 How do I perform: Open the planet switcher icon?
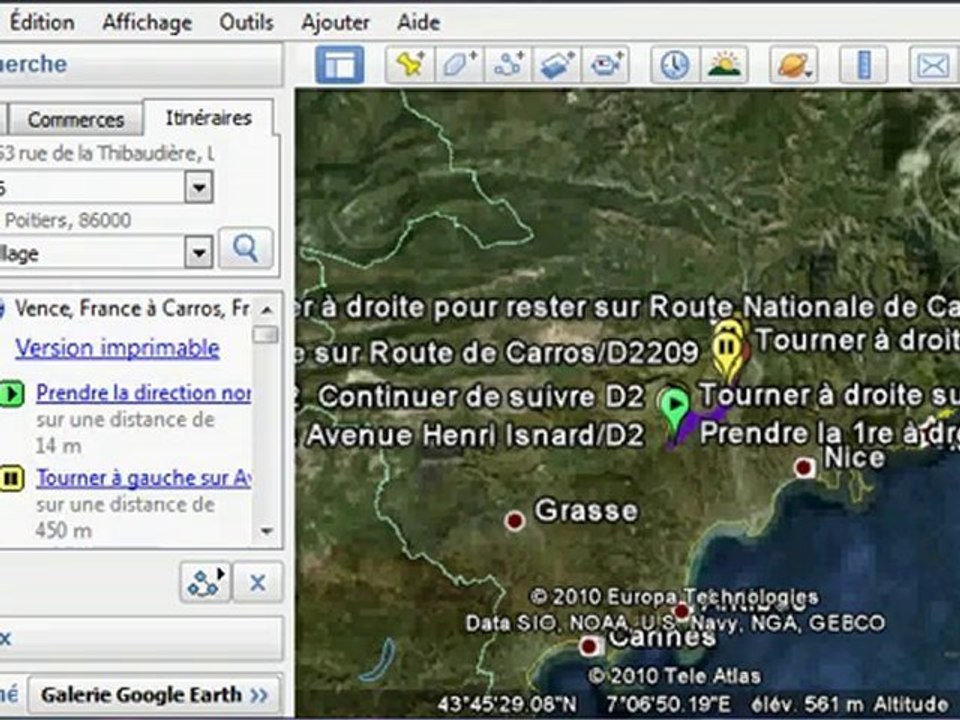pyautogui.click(x=794, y=65)
